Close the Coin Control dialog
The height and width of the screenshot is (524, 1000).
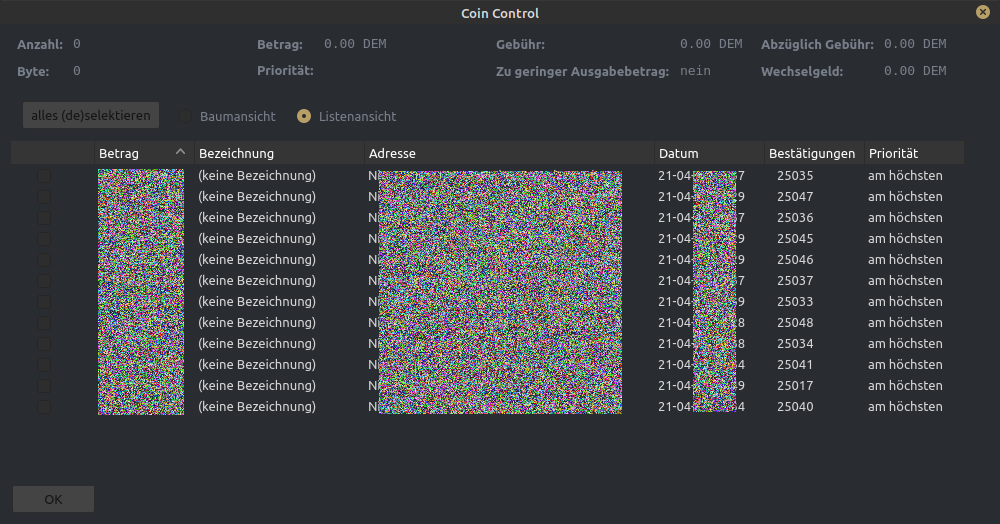point(982,12)
